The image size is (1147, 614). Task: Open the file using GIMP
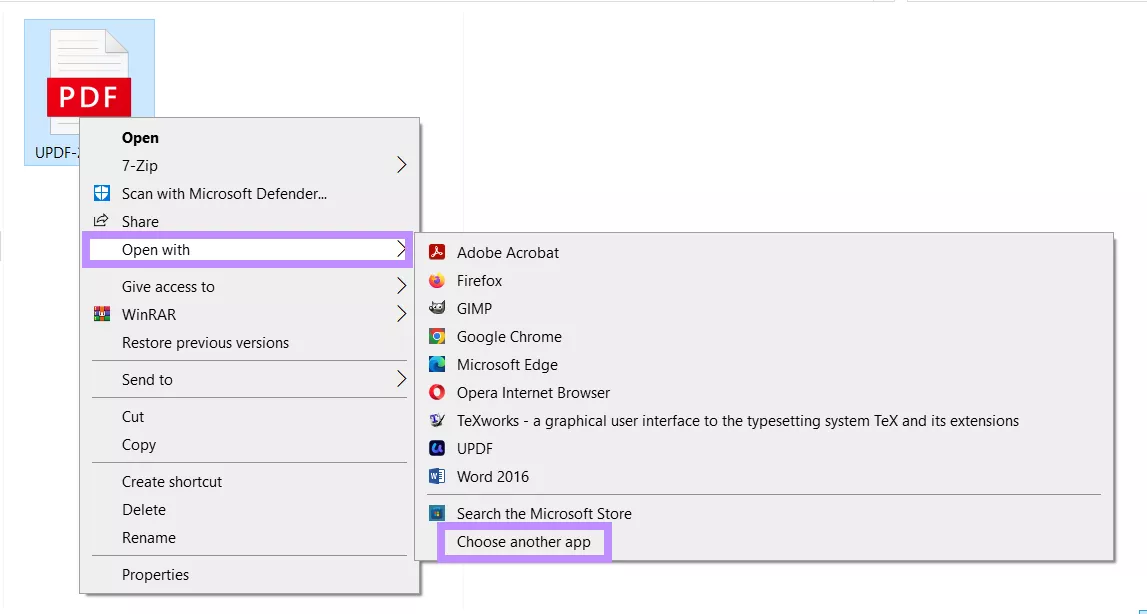[474, 308]
